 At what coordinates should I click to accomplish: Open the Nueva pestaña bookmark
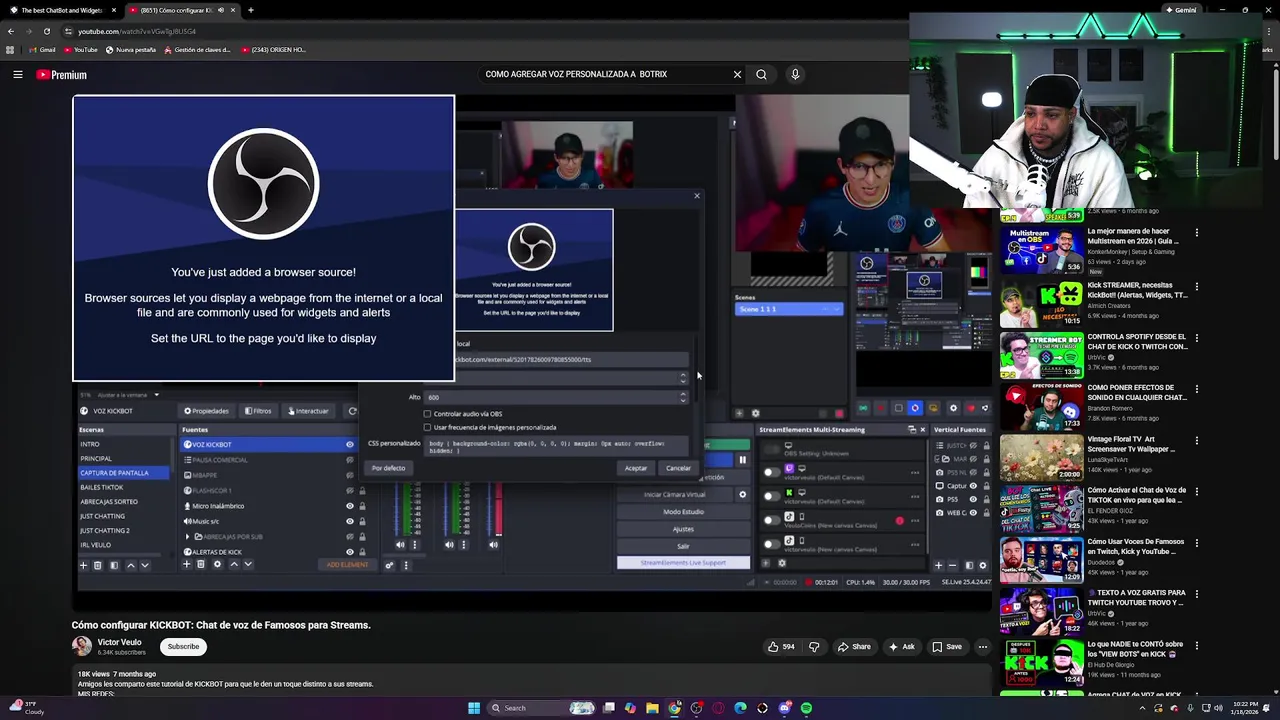tap(131, 49)
